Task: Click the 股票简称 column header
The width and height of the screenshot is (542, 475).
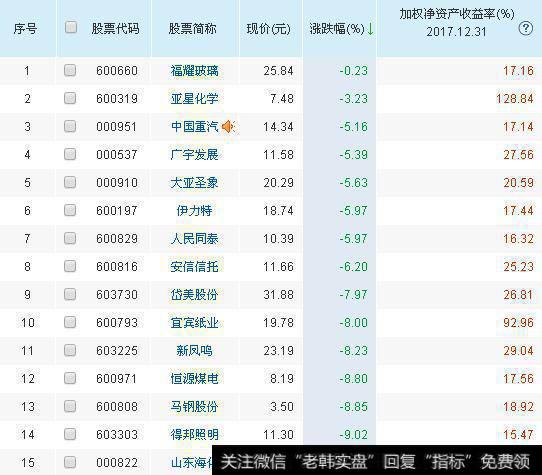Action: click(x=193, y=29)
